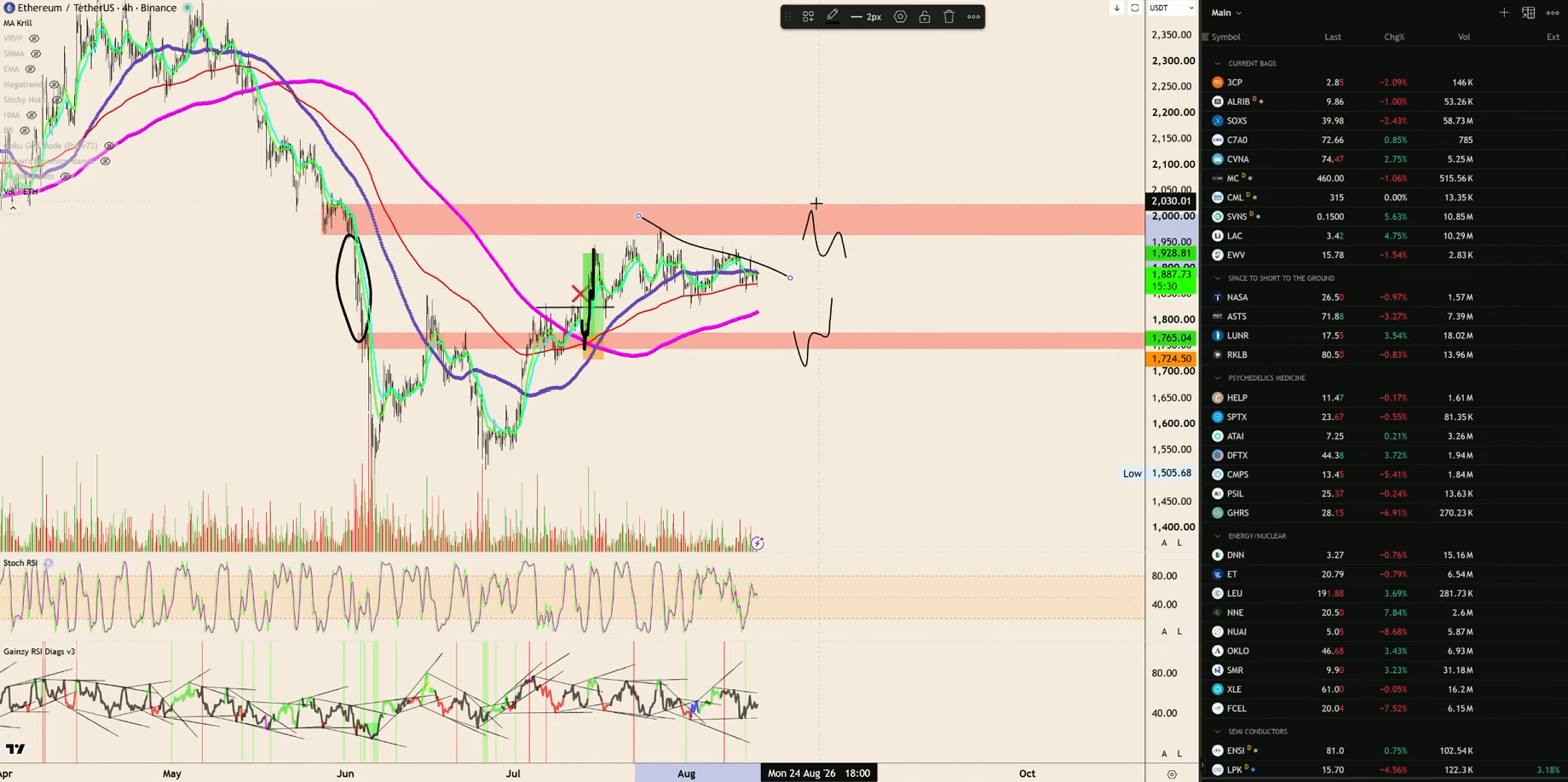Sort watchlist by Symbol column
1568x782 pixels.
point(1225,37)
